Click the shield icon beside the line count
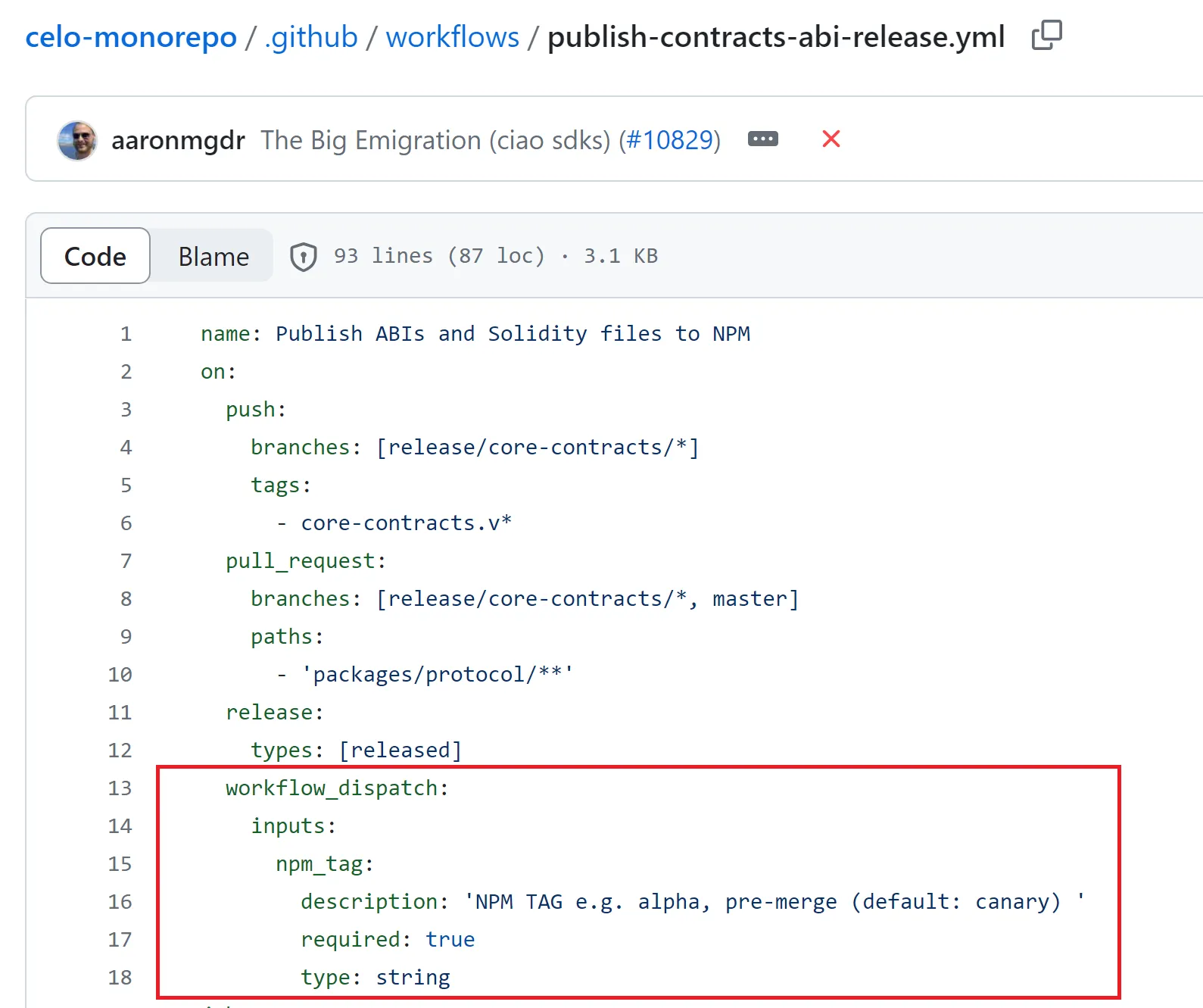Viewport: 1203px width, 1008px height. pyautogui.click(x=303, y=257)
